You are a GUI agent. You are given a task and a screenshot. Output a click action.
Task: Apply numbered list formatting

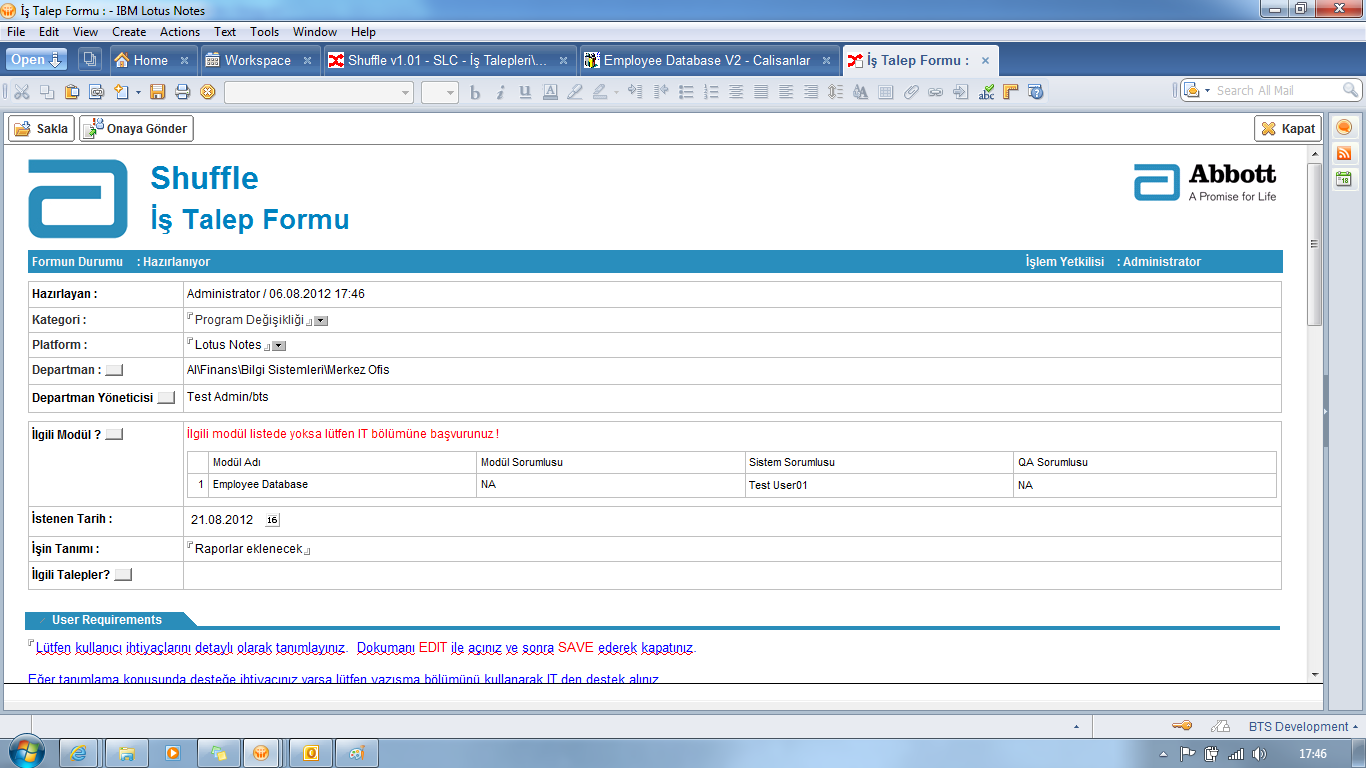711,92
